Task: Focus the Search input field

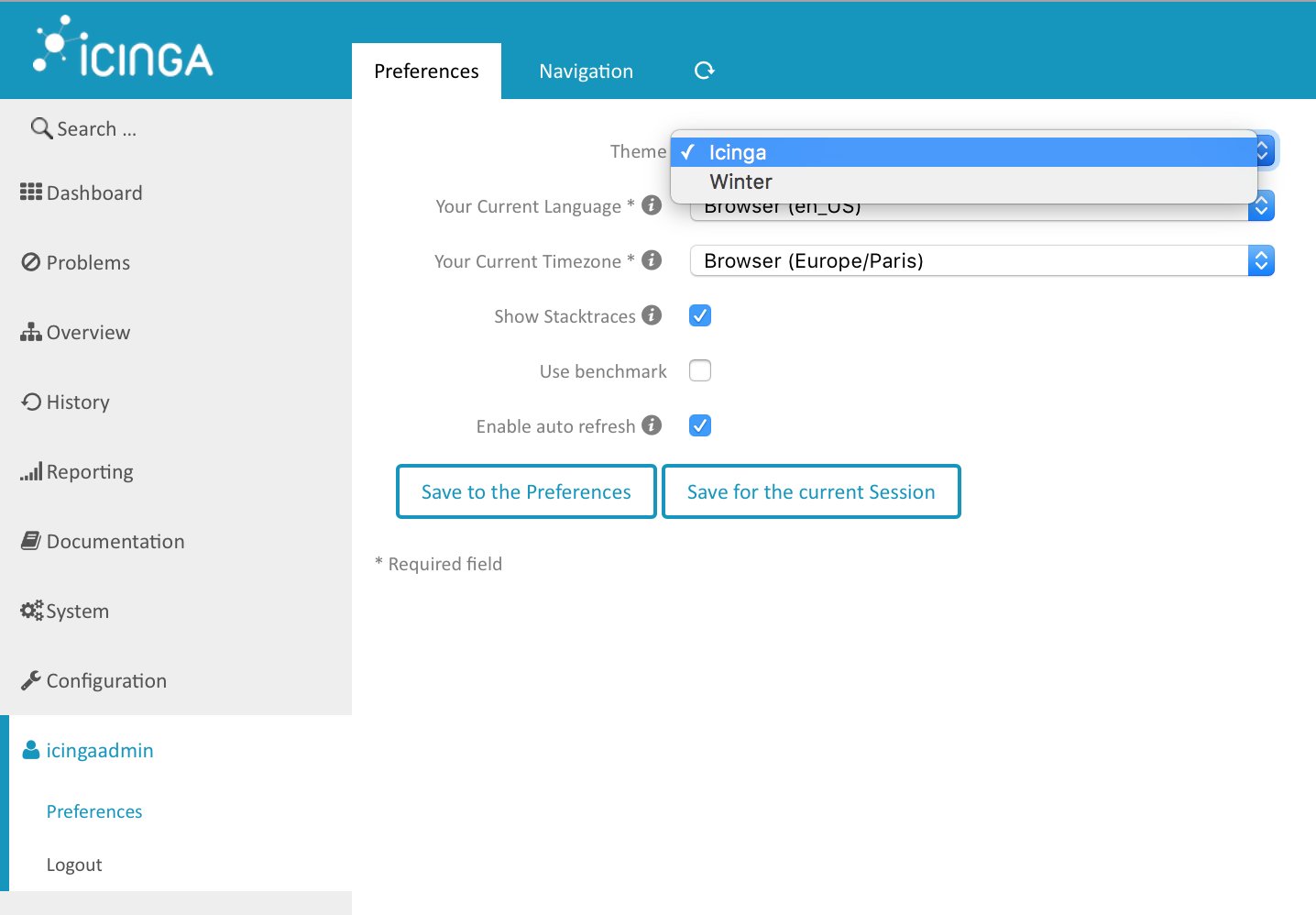Action: pyautogui.click(x=176, y=128)
